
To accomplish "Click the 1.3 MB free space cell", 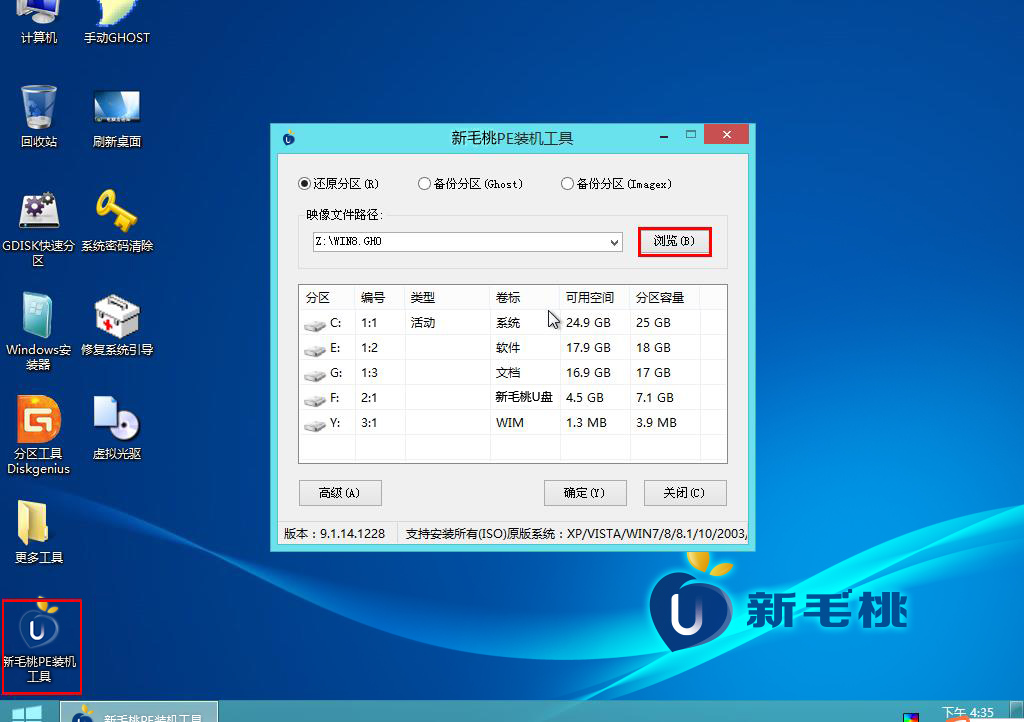I will [x=586, y=423].
